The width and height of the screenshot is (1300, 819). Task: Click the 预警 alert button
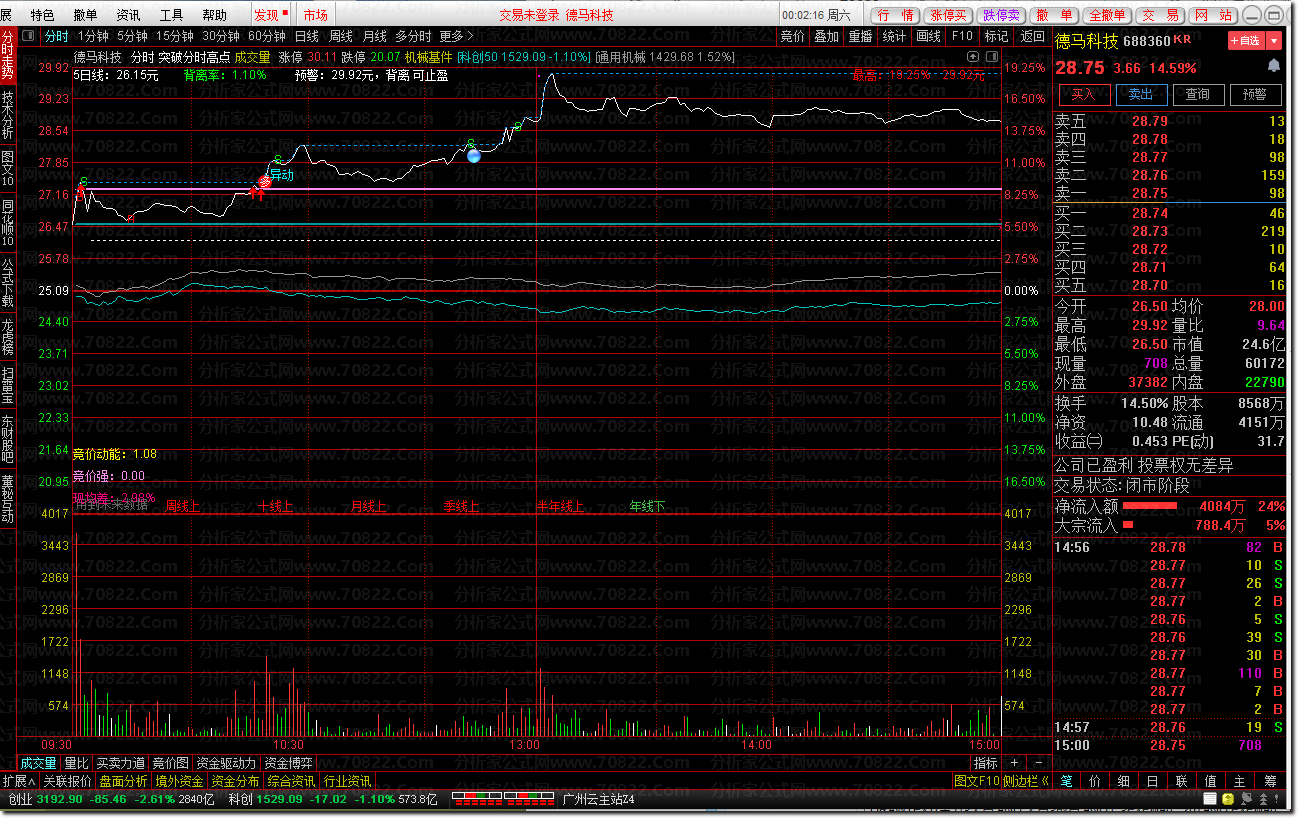[1255, 94]
